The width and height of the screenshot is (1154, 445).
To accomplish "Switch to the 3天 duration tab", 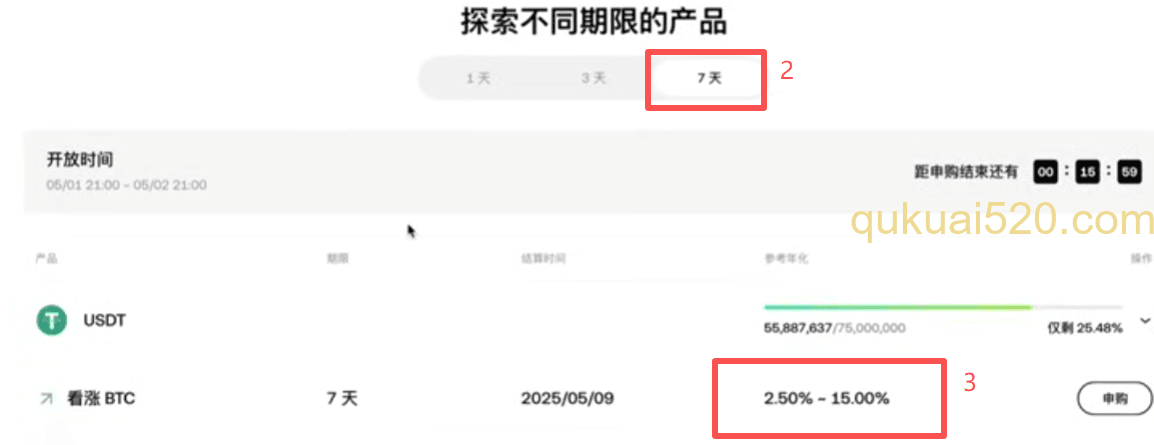I will [x=593, y=78].
